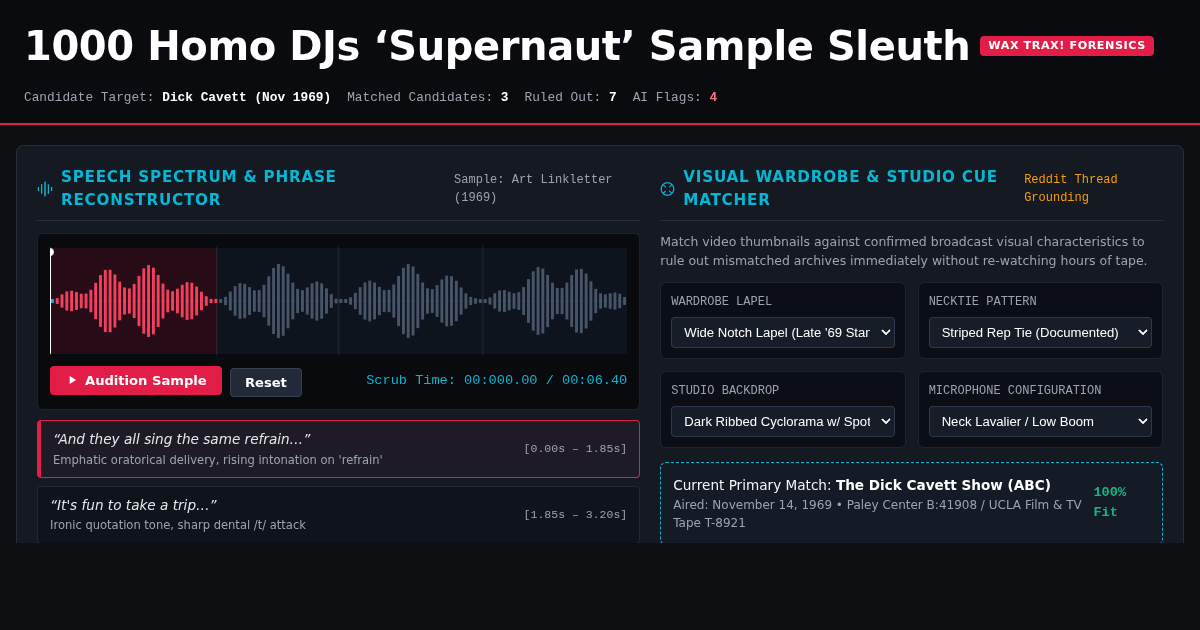Click the AI Flags count of 4

click(x=713, y=97)
